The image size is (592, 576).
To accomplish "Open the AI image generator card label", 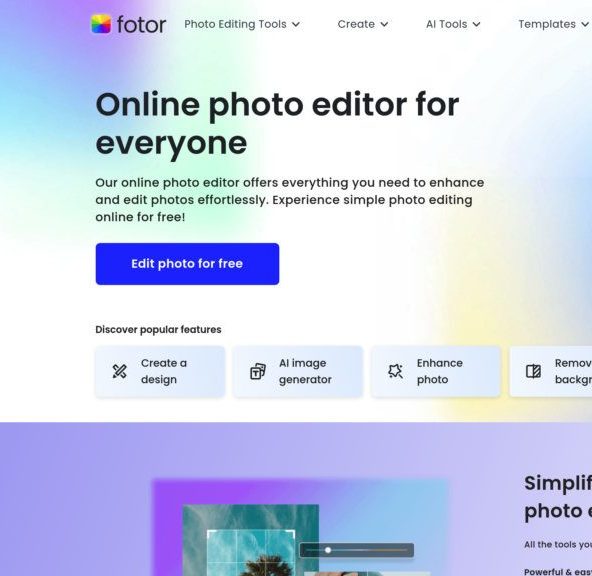I will coord(305,371).
